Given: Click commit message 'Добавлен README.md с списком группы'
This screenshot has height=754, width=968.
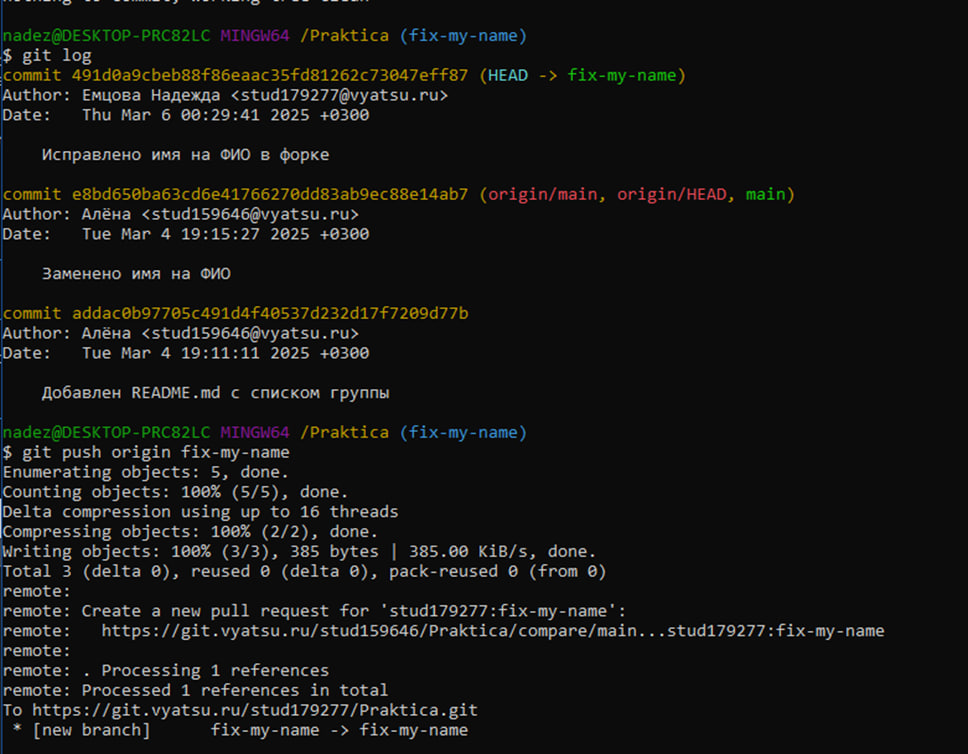Looking at the screenshot, I should pos(215,393).
